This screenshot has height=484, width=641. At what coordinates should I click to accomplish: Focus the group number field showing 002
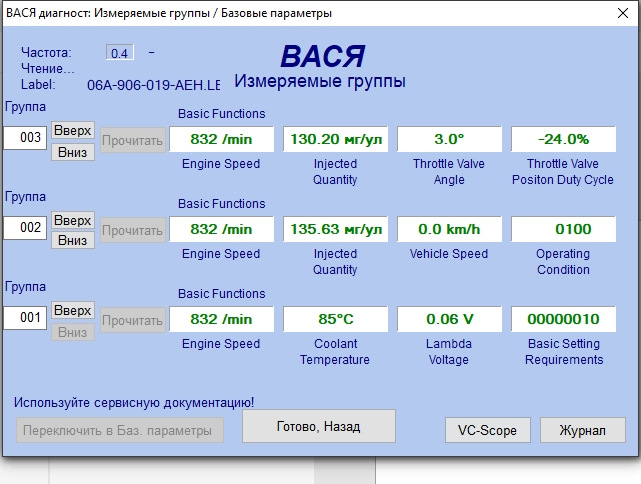coord(25,227)
